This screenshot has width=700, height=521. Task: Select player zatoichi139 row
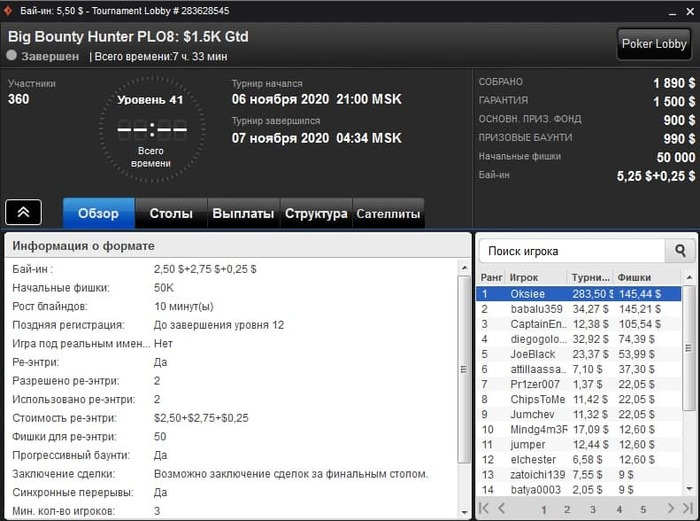pos(579,475)
